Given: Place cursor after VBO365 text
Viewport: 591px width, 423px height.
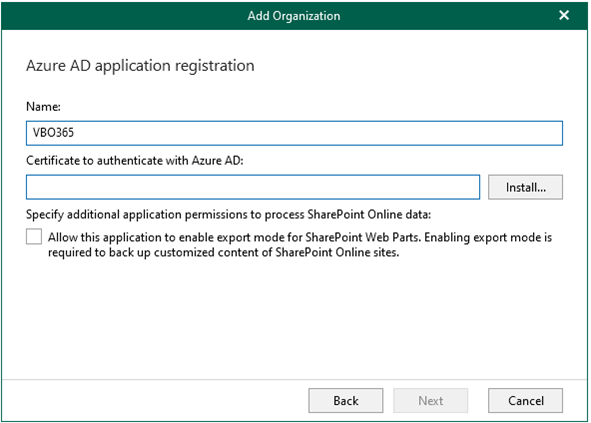Looking at the screenshot, I should 75,133.
